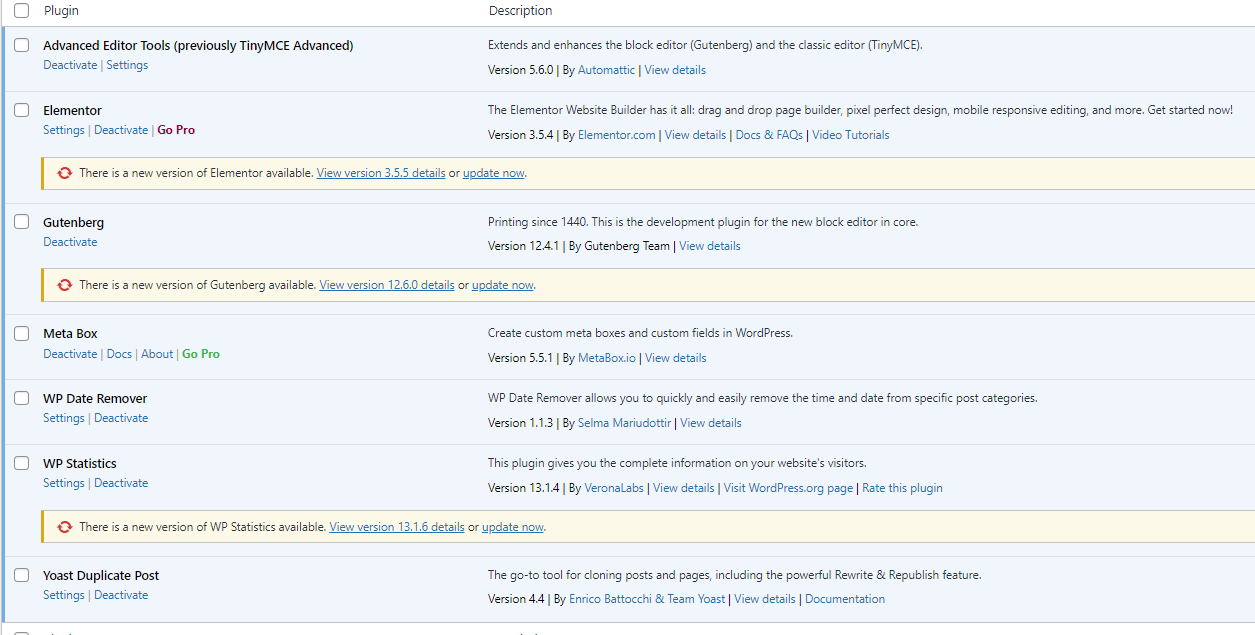Deactivate the Meta Box plugin
This screenshot has height=635, width=1255.
[70, 354]
